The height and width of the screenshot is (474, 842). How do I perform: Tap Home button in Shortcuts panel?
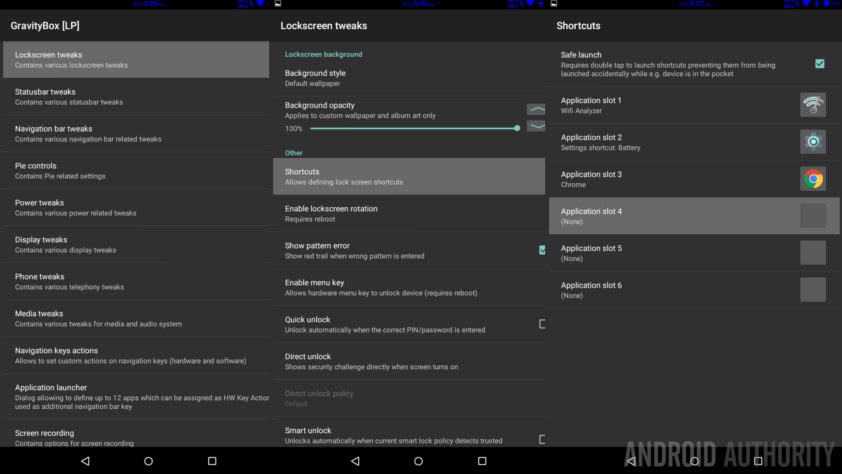point(694,461)
